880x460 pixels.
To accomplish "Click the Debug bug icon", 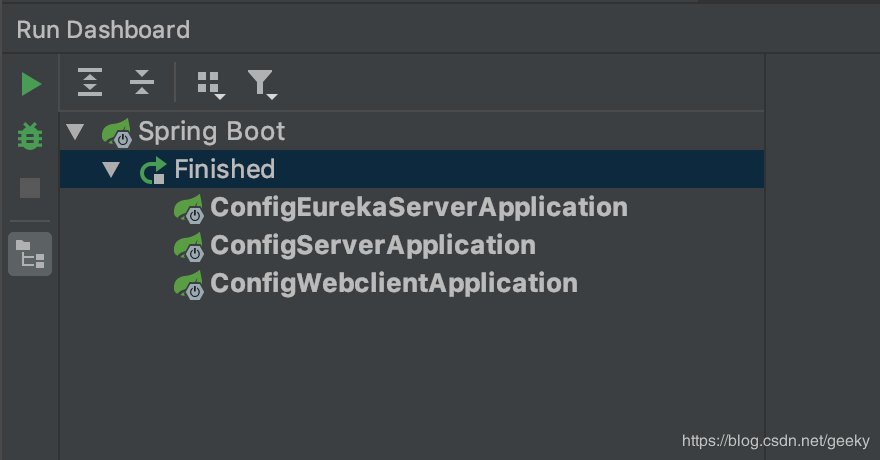I will point(31,136).
